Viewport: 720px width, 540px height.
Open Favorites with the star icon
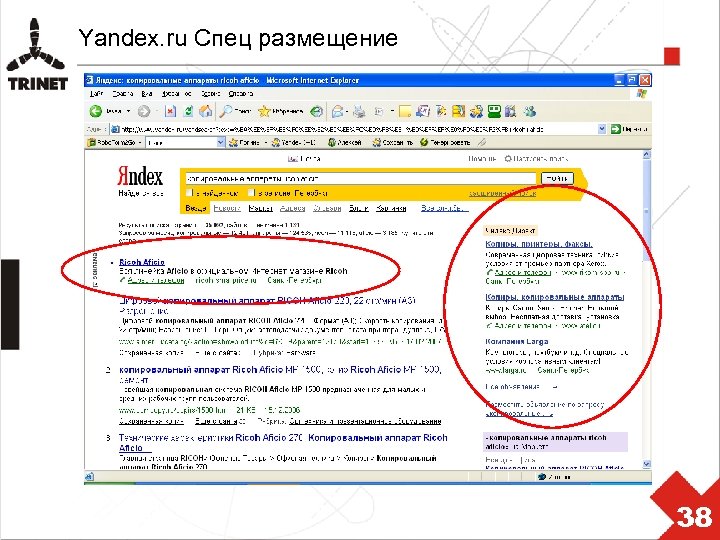[281, 111]
